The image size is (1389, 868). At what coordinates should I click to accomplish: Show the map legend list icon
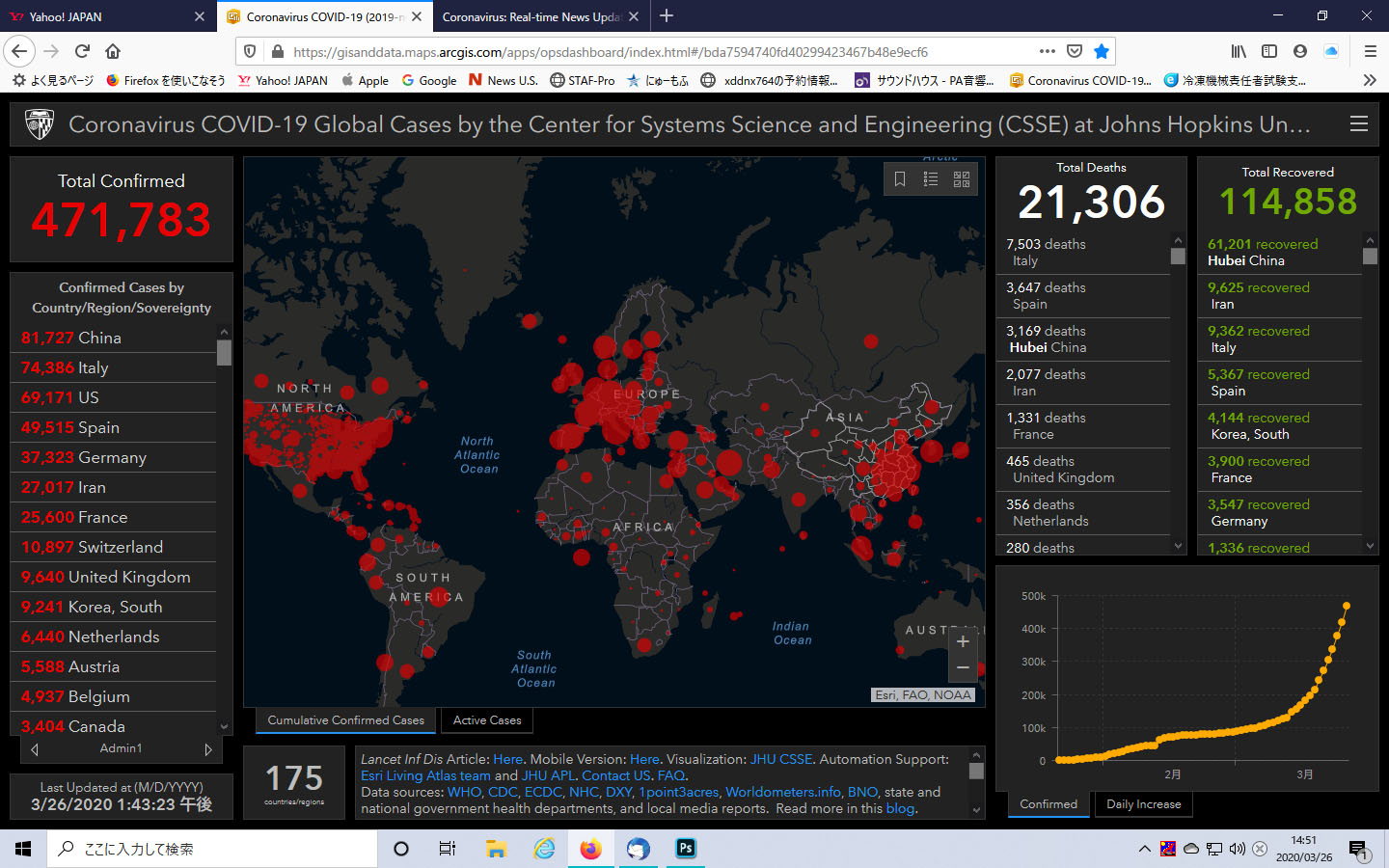click(931, 179)
